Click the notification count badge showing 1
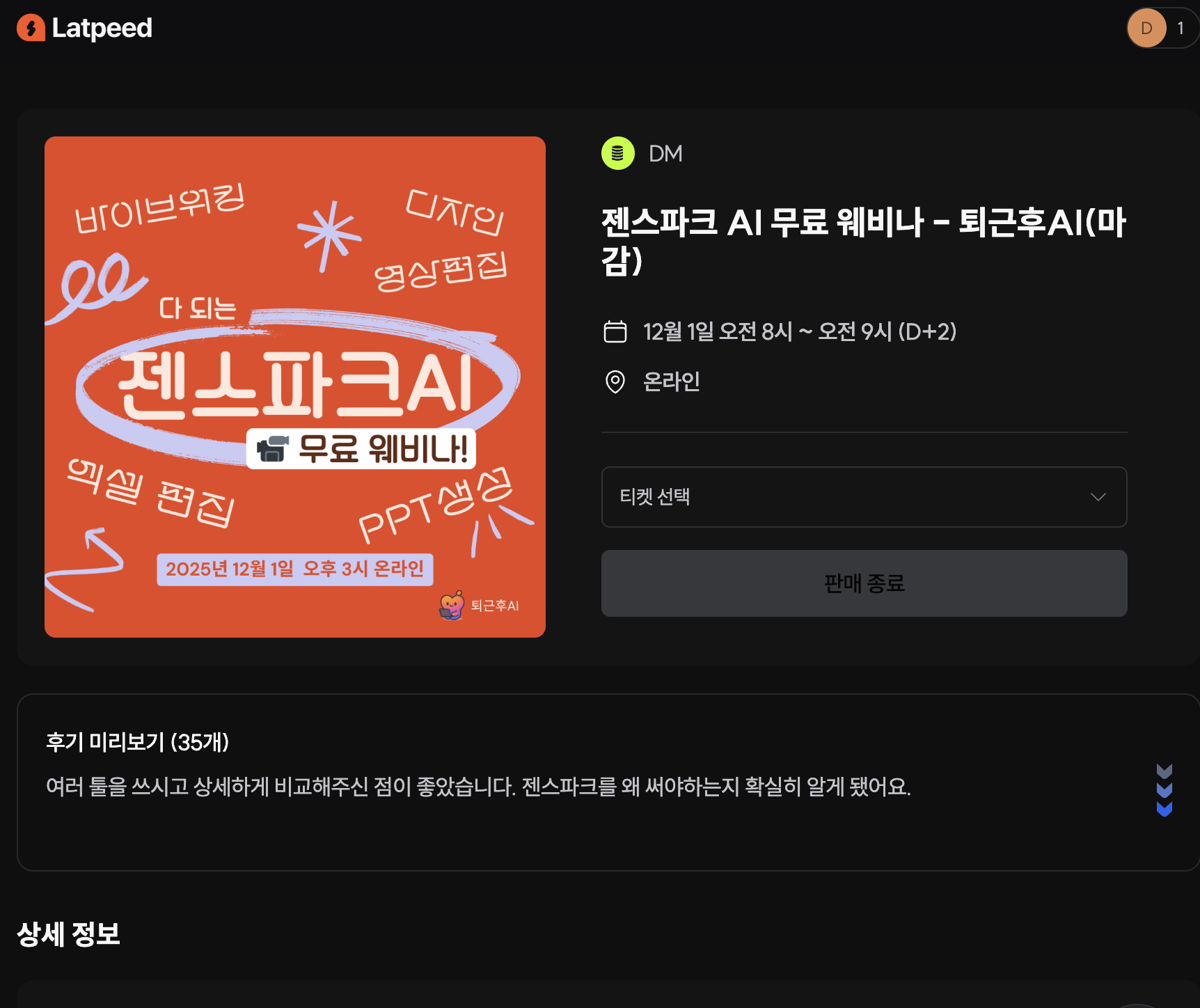This screenshot has height=1008, width=1200. click(1181, 28)
